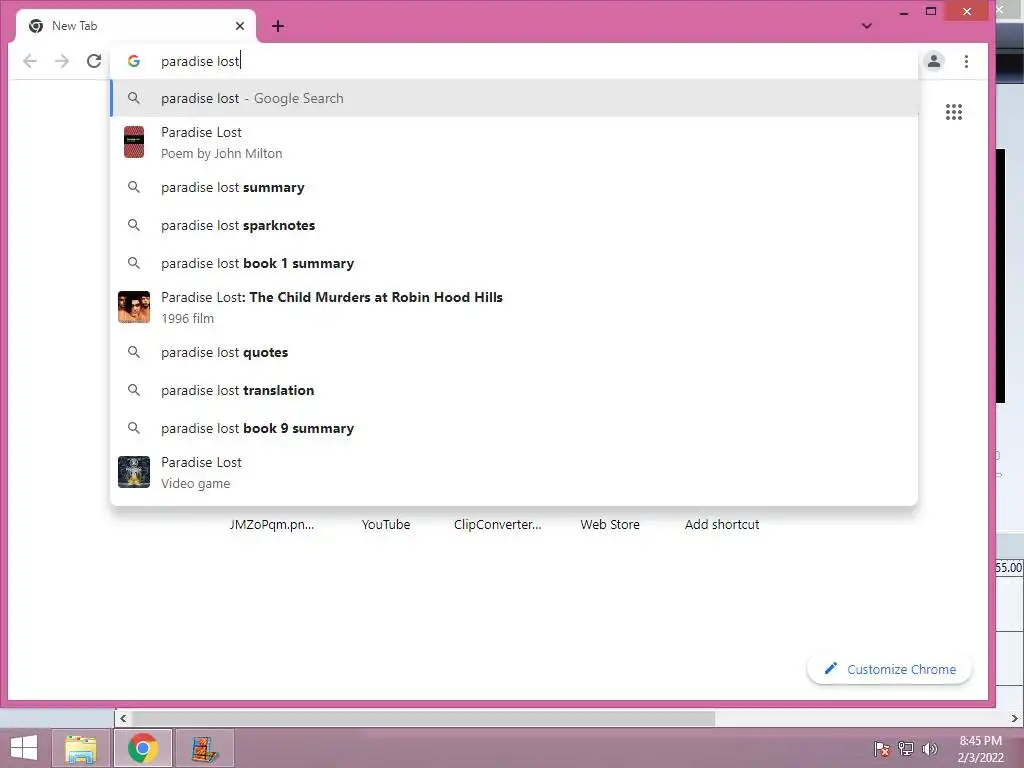Click the video game cover thumbnail
Image resolution: width=1024 pixels, height=768 pixels.
click(x=134, y=472)
